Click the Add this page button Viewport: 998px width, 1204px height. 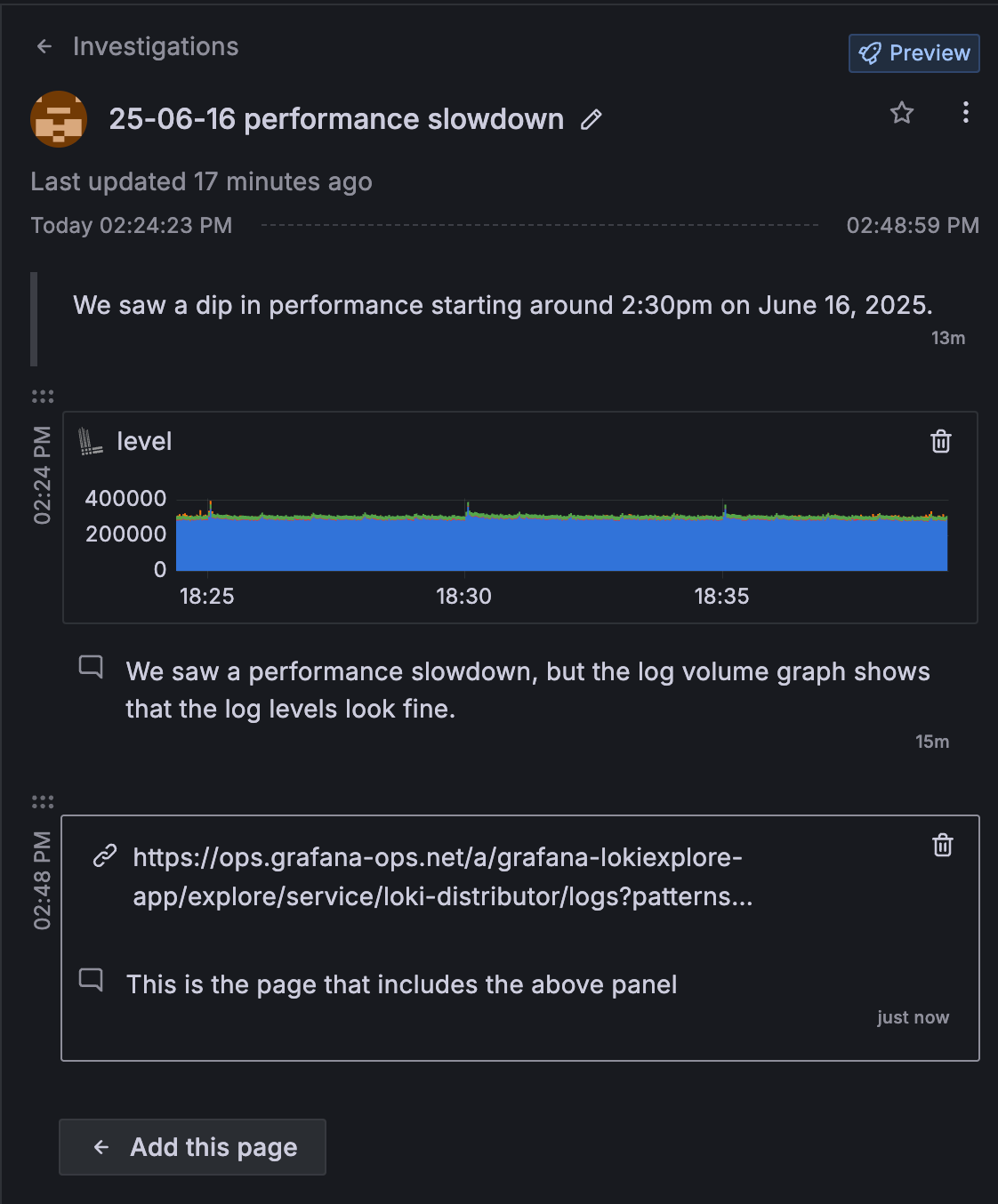pyautogui.click(x=192, y=1147)
